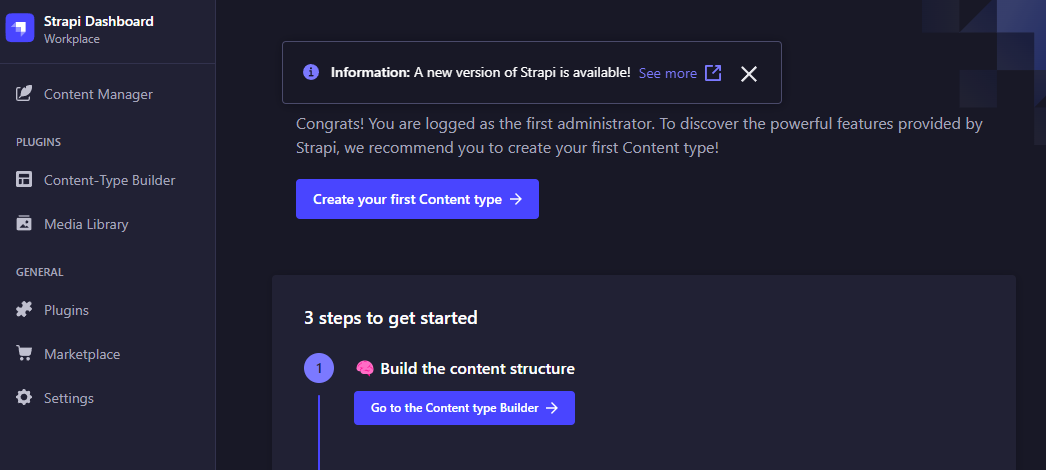Open Settings label in sidebar

pos(69,398)
